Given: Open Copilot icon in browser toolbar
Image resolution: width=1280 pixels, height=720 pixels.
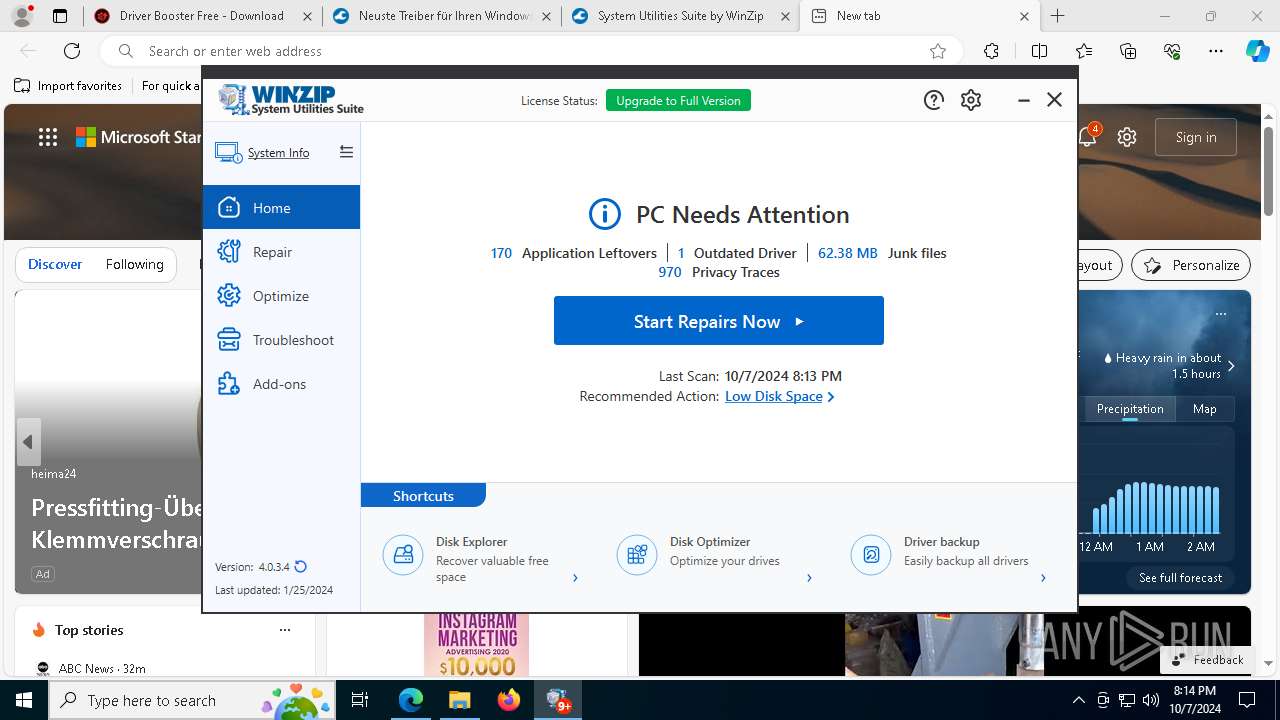Looking at the screenshot, I should [x=1258, y=51].
